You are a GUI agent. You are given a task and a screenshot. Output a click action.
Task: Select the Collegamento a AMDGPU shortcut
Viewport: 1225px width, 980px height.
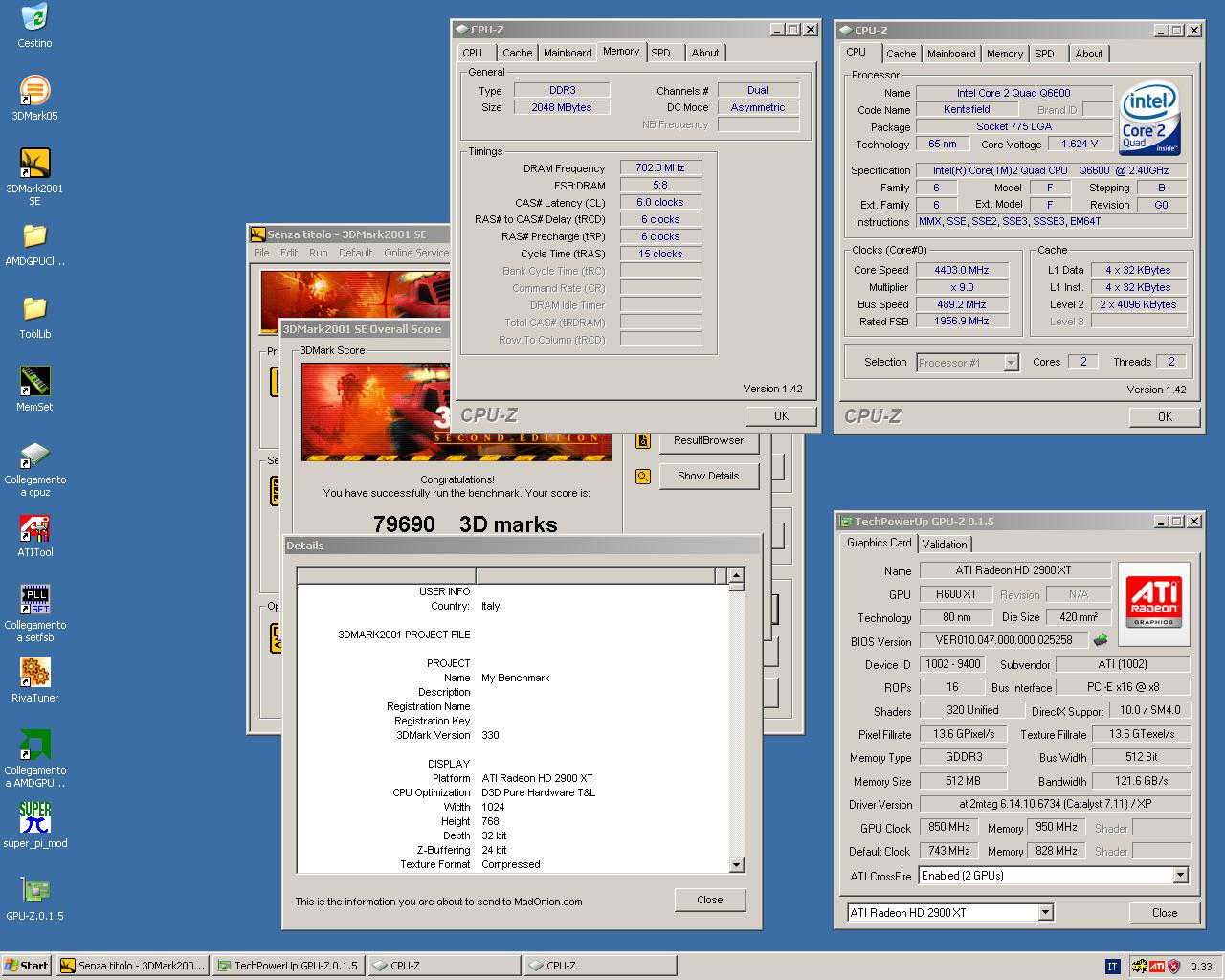pyautogui.click(x=34, y=759)
